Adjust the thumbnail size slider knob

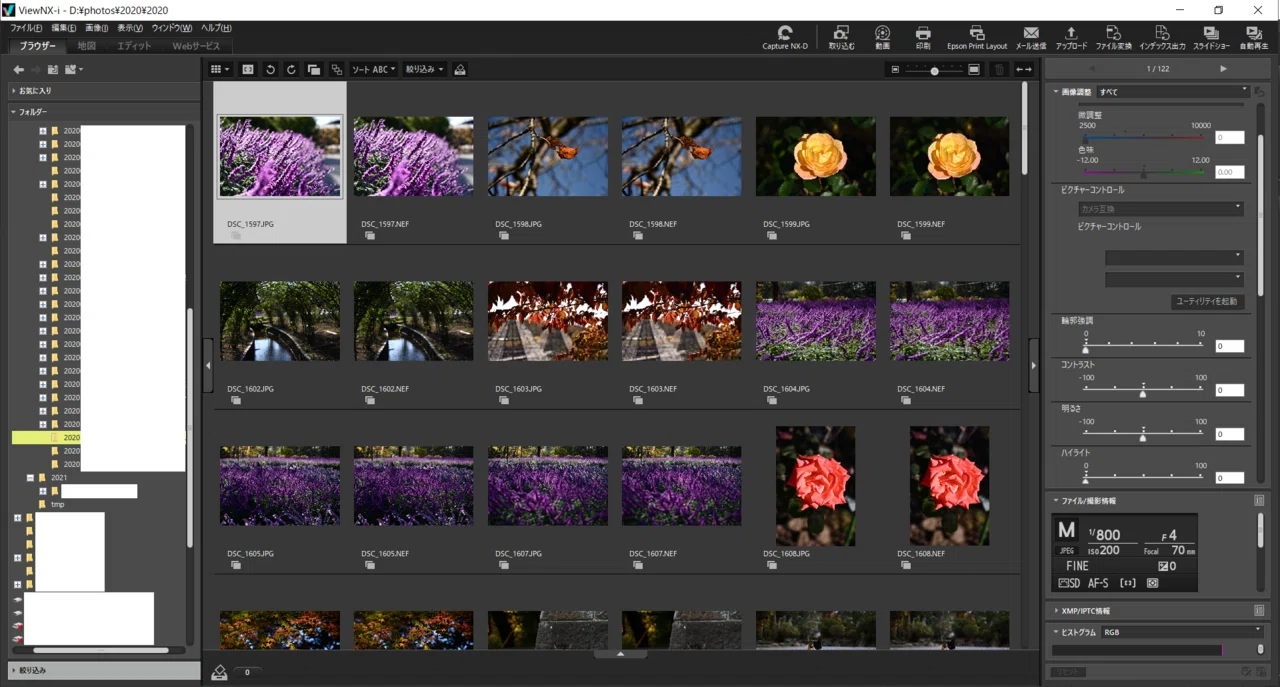(934, 70)
